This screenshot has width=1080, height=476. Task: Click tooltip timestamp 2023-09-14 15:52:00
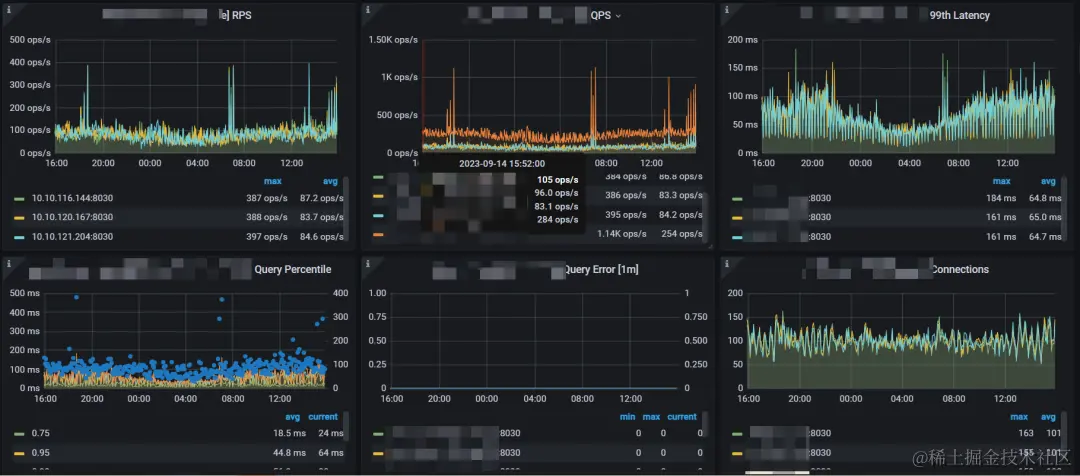tap(502, 164)
